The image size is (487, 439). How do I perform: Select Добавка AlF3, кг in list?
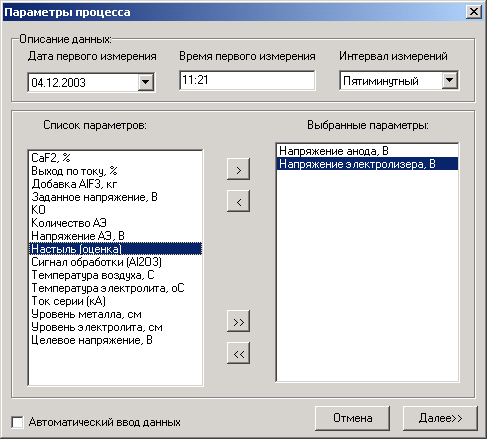point(115,184)
